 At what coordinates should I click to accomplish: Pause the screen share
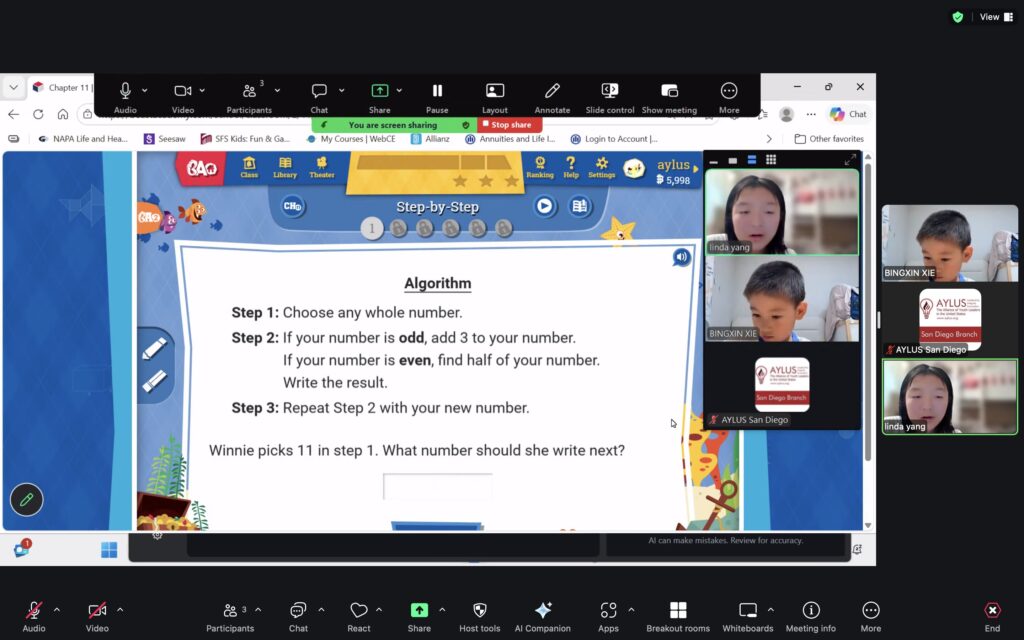point(437,92)
